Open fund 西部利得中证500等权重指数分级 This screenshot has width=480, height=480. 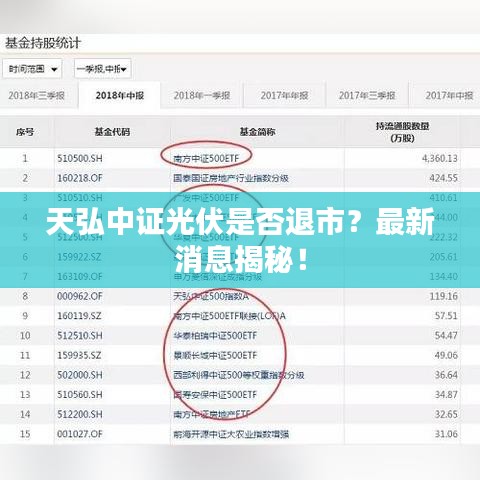(x=239, y=375)
